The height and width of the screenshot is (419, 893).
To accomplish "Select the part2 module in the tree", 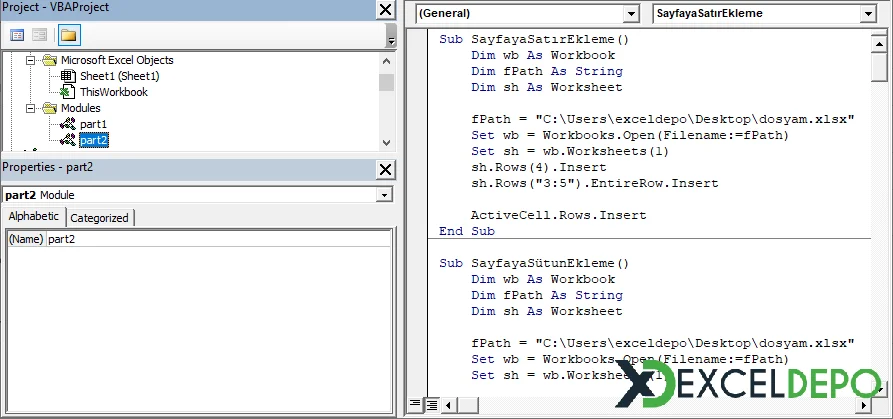I will pos(94,140).
